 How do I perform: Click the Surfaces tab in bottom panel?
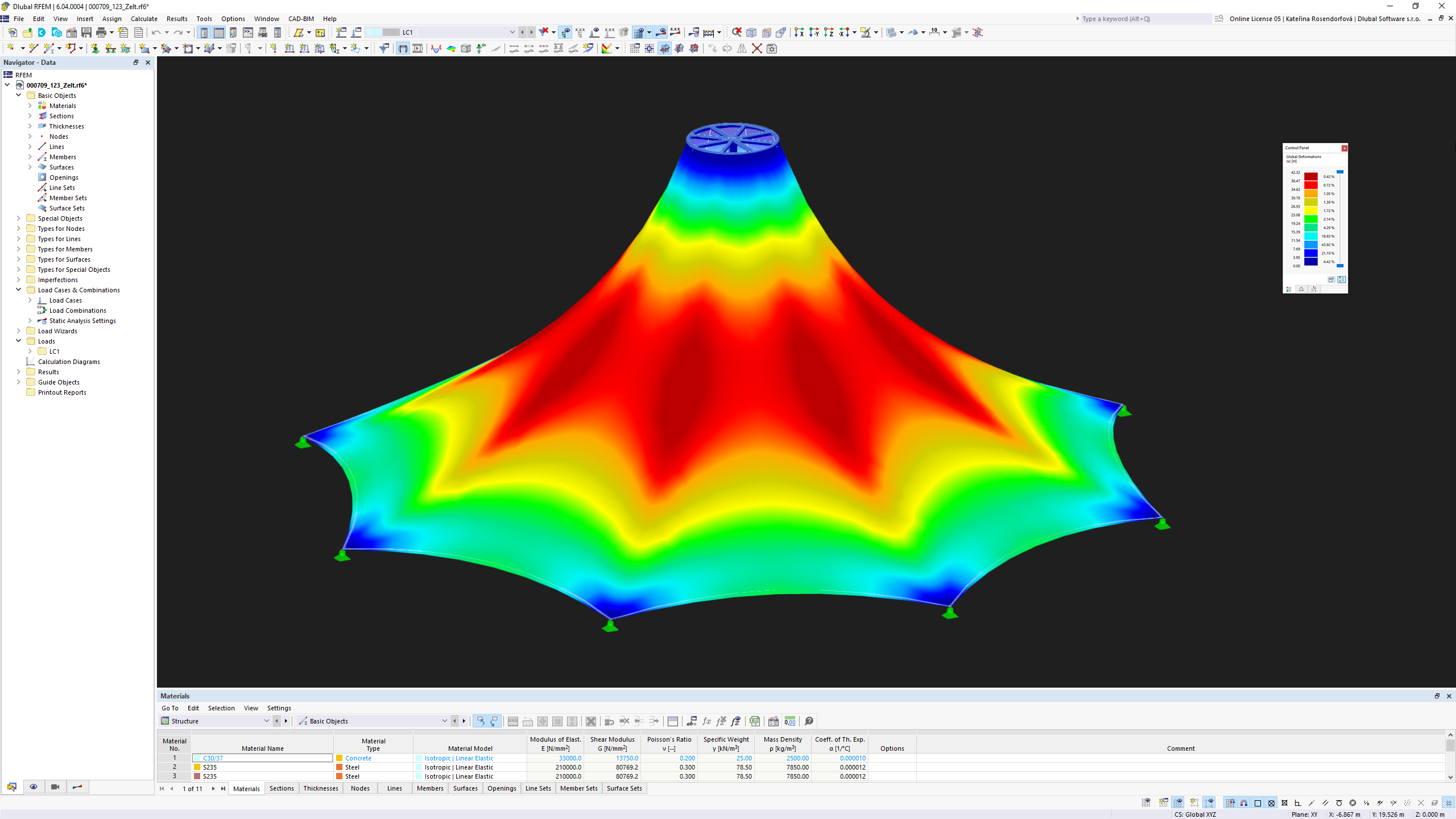tap(465, 788)
